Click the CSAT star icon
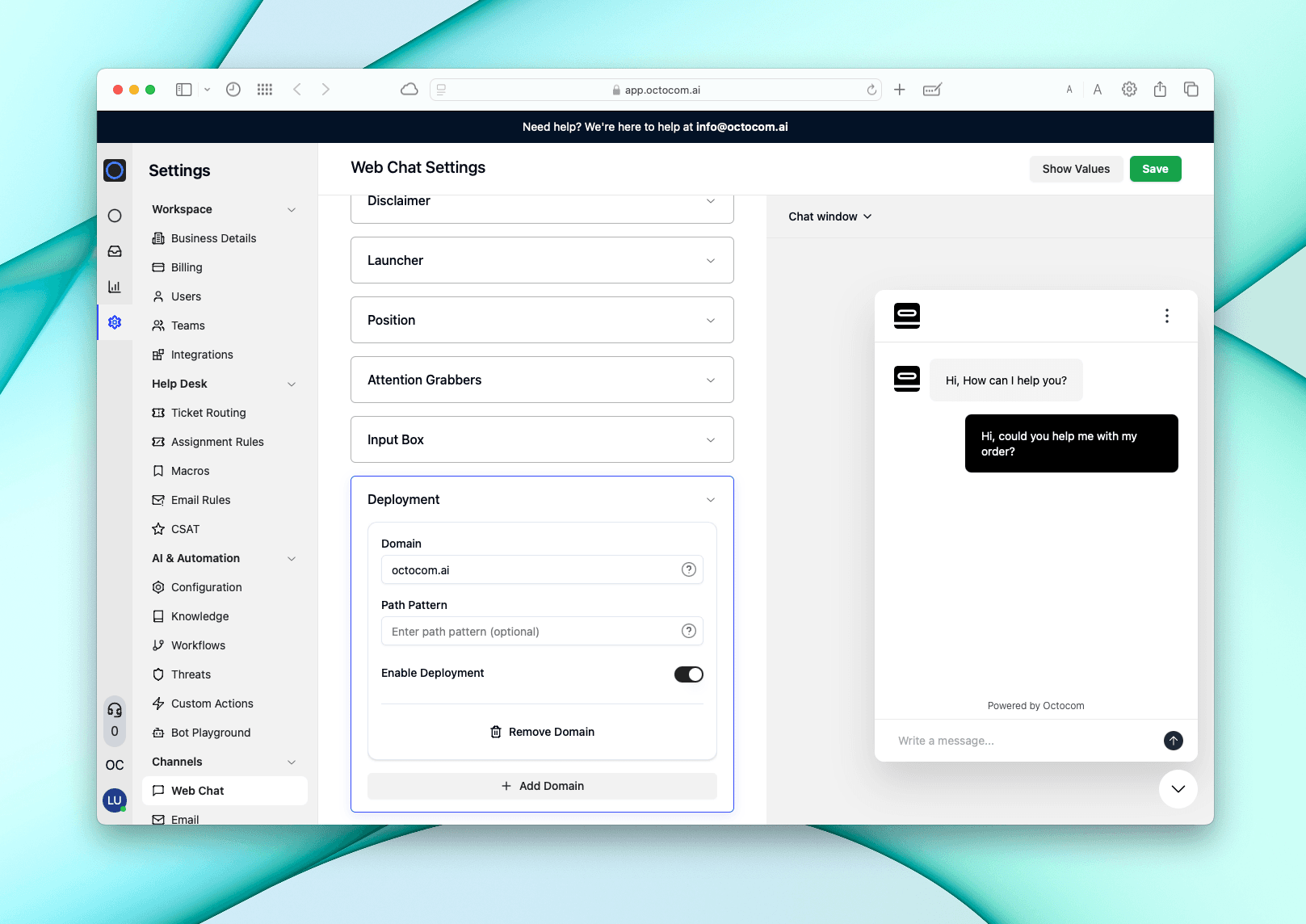 pos(158,529)
